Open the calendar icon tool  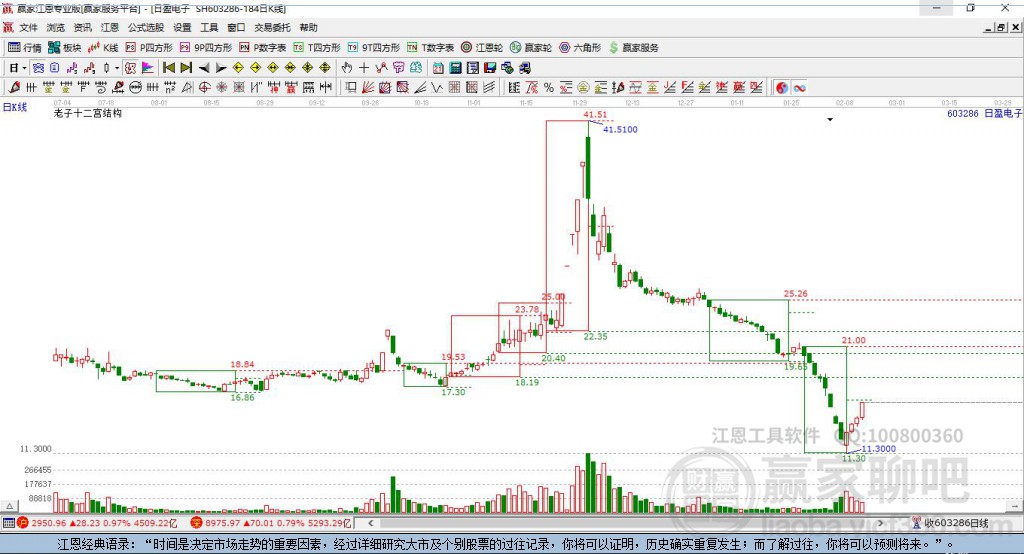(438, 68)
